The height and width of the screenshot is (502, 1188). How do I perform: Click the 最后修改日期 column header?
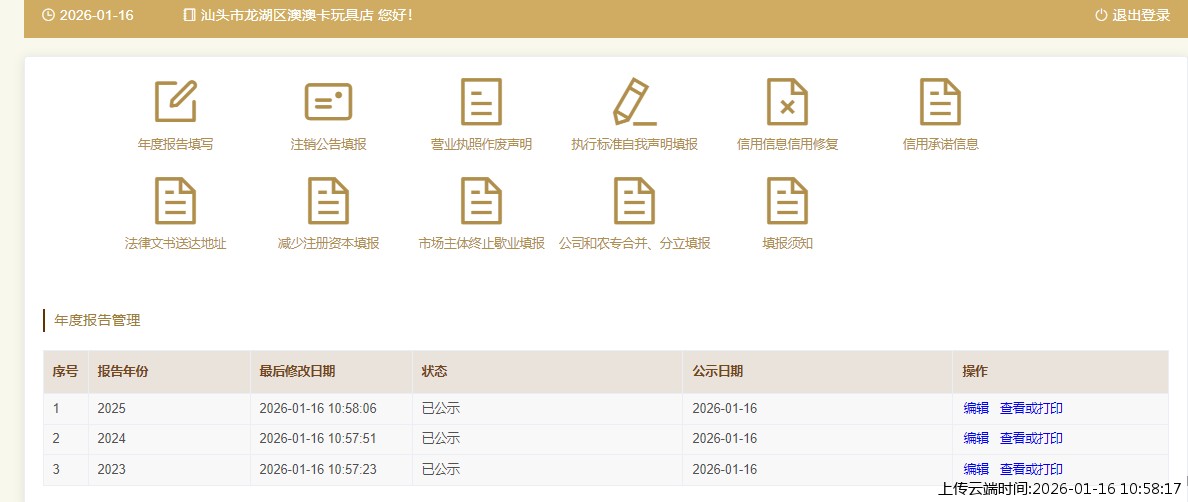[x=297, y=371]
